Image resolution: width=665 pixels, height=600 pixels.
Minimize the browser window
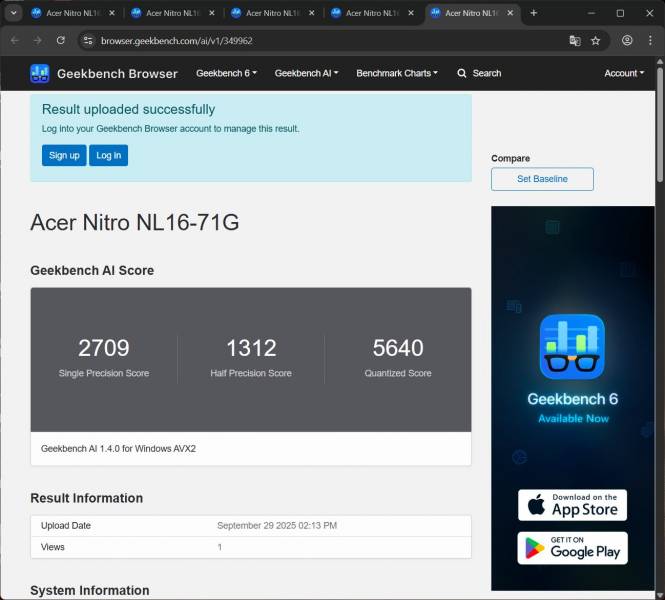592,13
